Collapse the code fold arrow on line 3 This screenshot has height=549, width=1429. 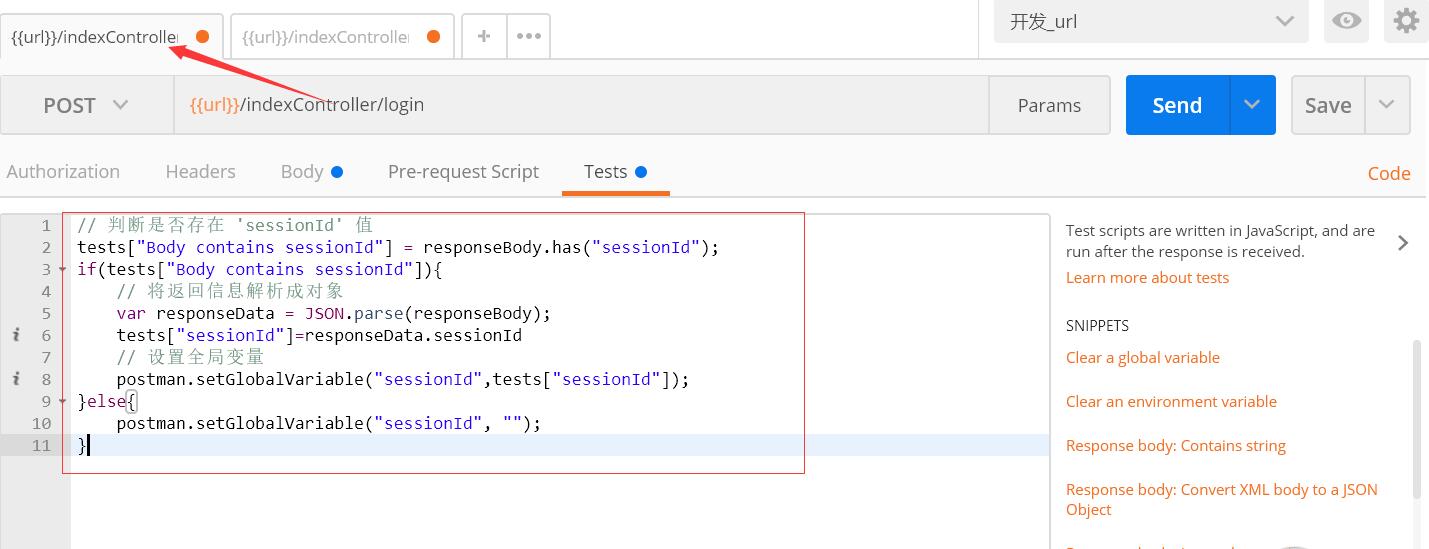point(63,270)
